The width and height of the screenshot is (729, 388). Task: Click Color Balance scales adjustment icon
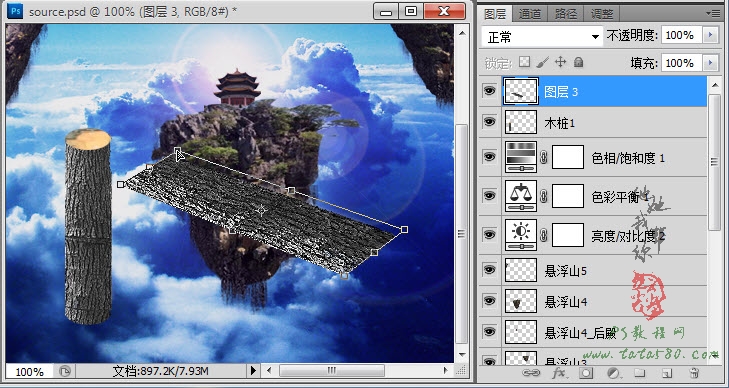521,196
